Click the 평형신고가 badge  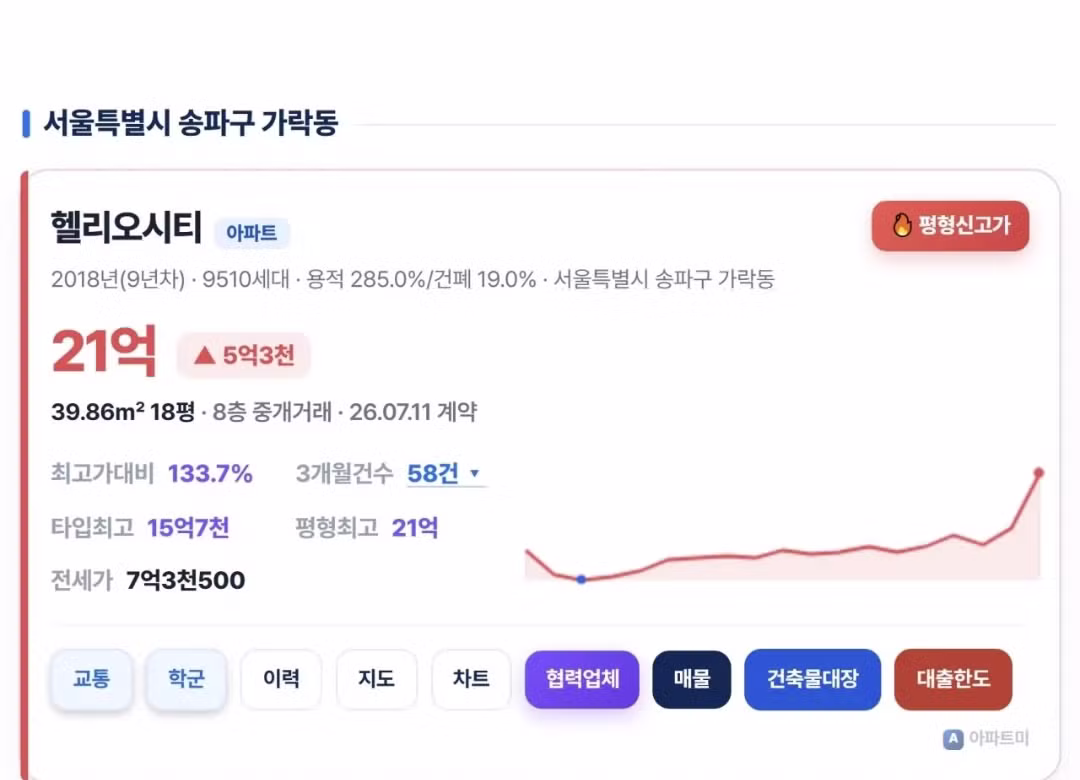point(951,225)
